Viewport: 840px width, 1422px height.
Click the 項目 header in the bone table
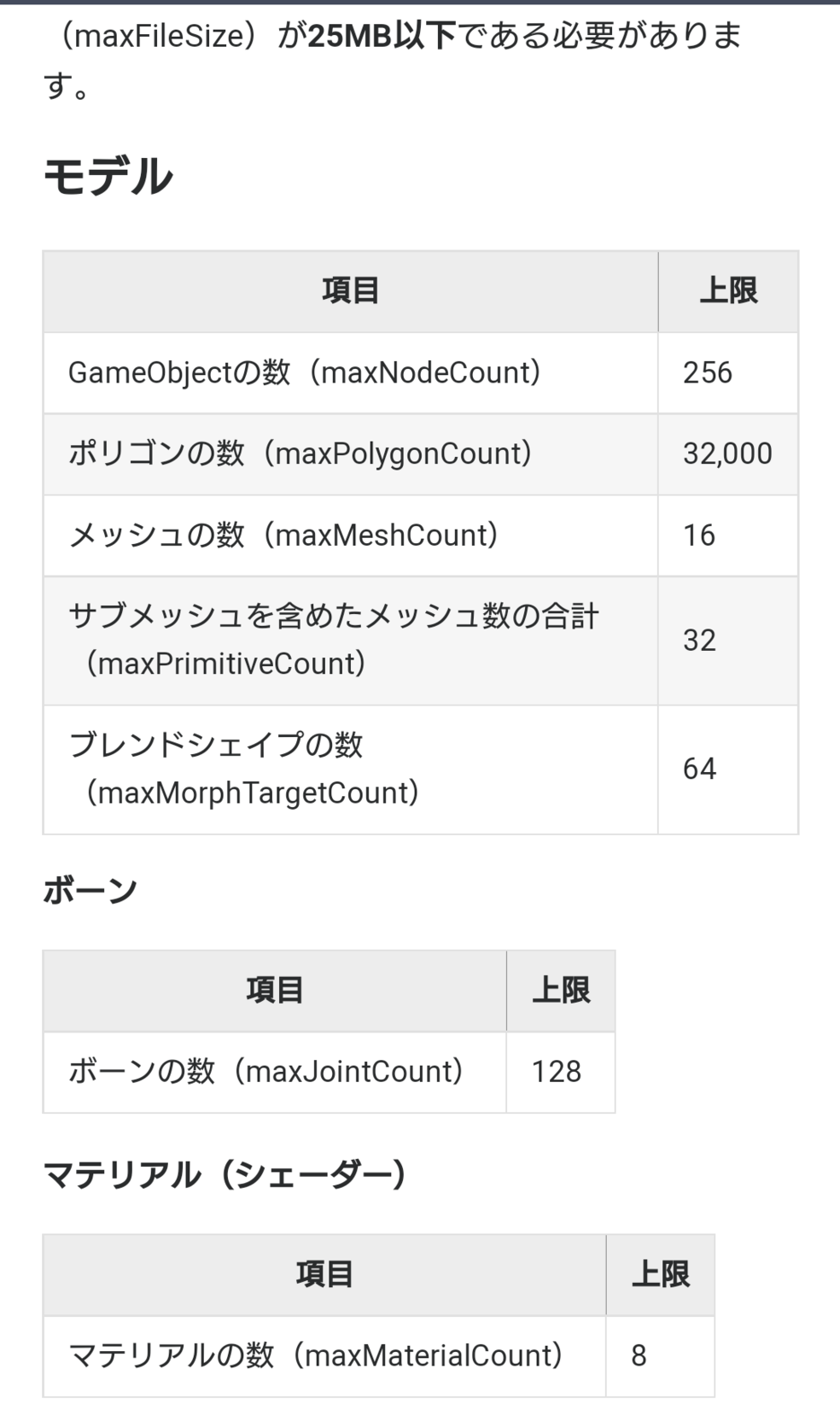(275, 991)
